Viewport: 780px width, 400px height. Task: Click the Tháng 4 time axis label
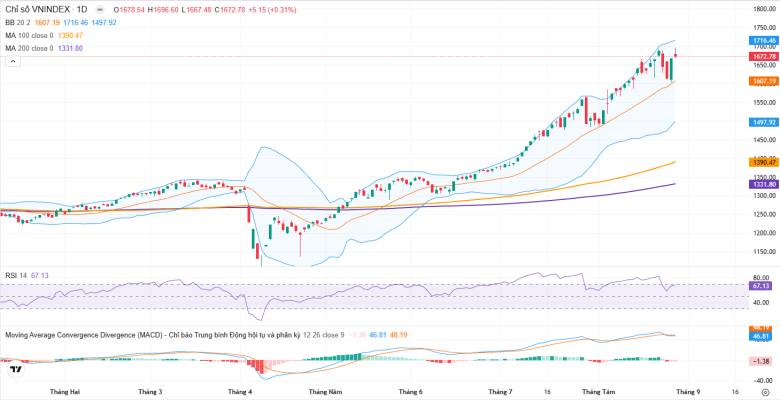click(238, 392)
